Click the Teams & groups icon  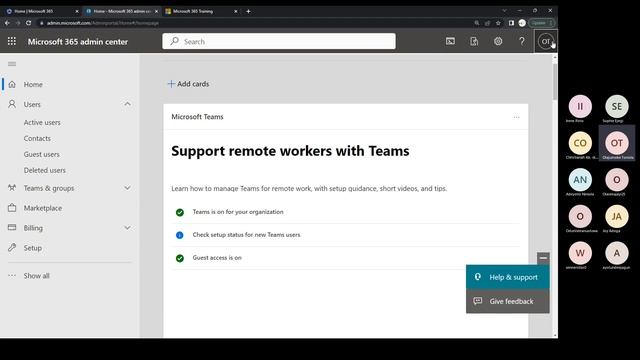coord(12,188)
